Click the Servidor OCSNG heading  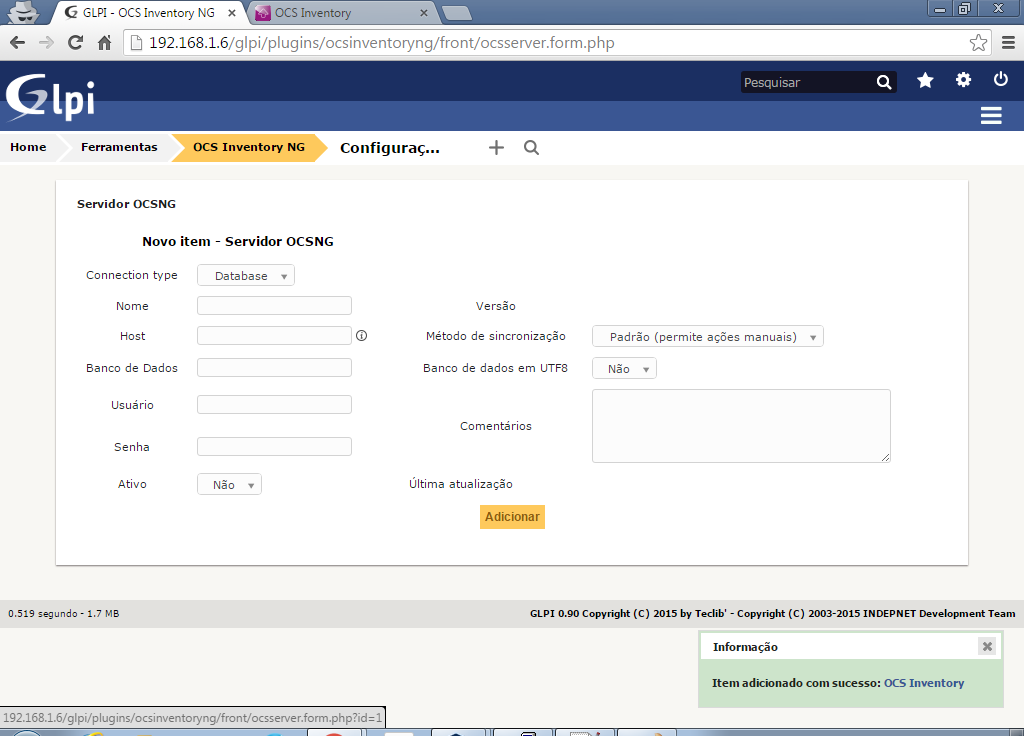[x=126, y=204]
